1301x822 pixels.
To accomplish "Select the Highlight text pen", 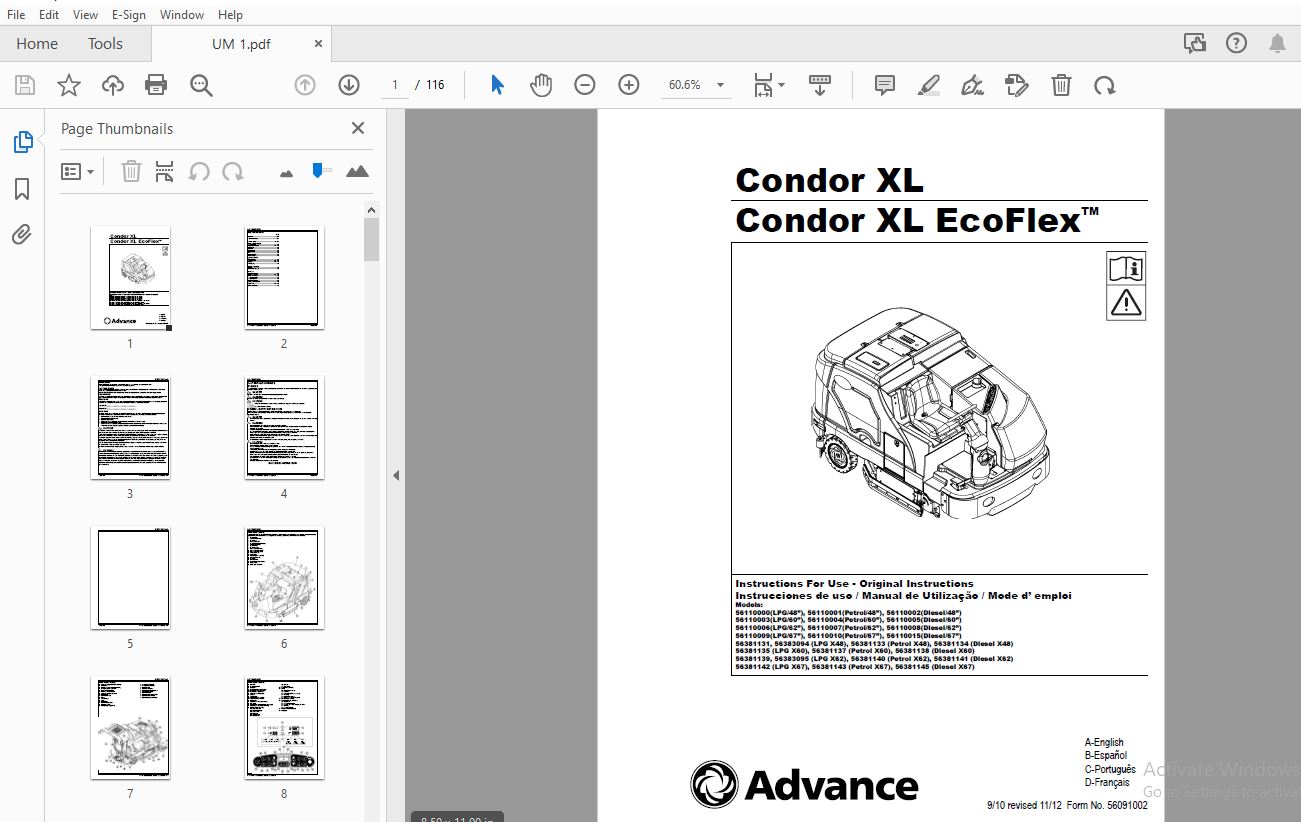I will point(929,85).
